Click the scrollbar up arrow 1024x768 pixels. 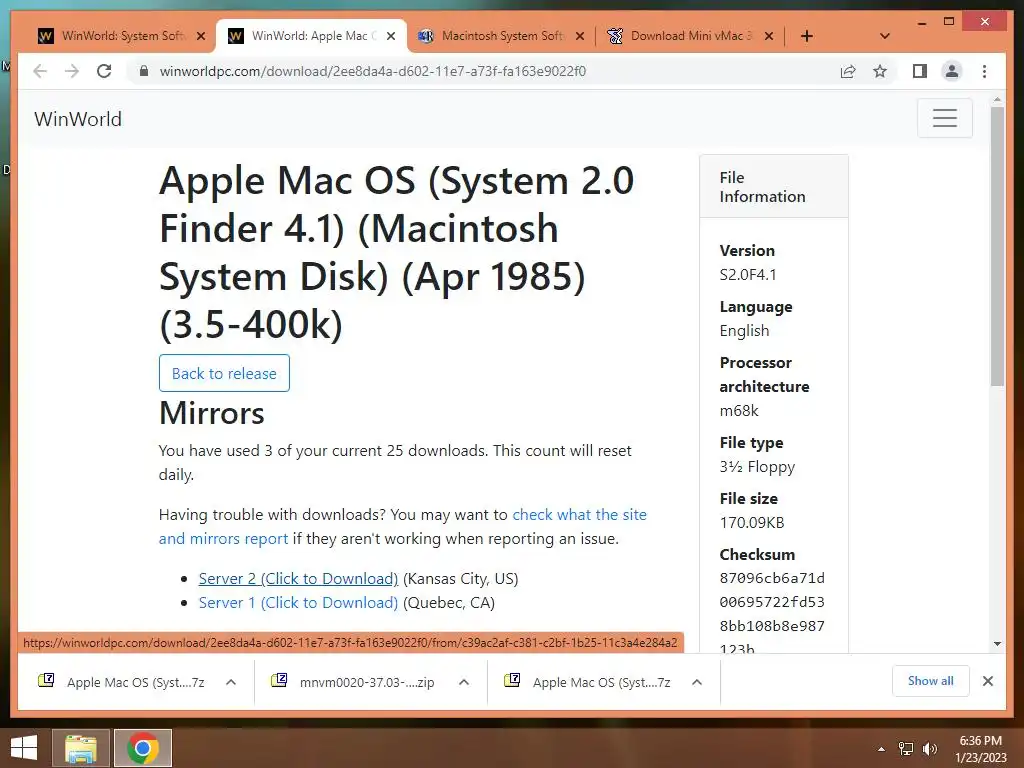point(997,100)
